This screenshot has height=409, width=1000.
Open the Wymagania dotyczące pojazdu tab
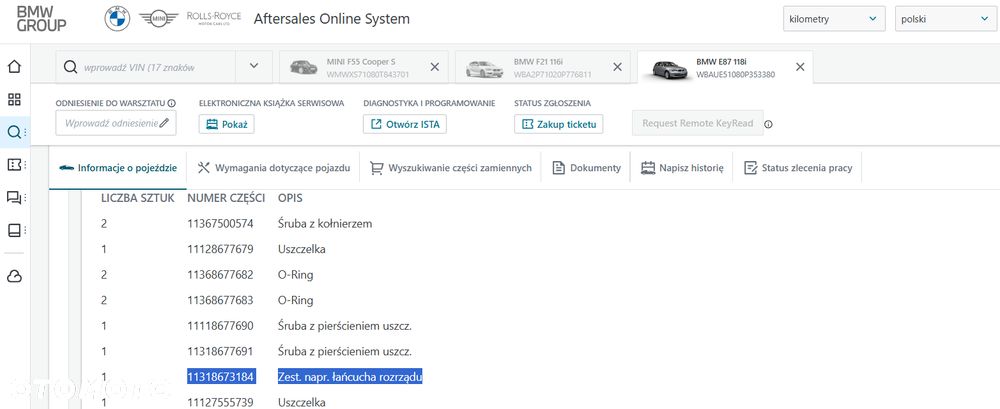coord(274,168)
